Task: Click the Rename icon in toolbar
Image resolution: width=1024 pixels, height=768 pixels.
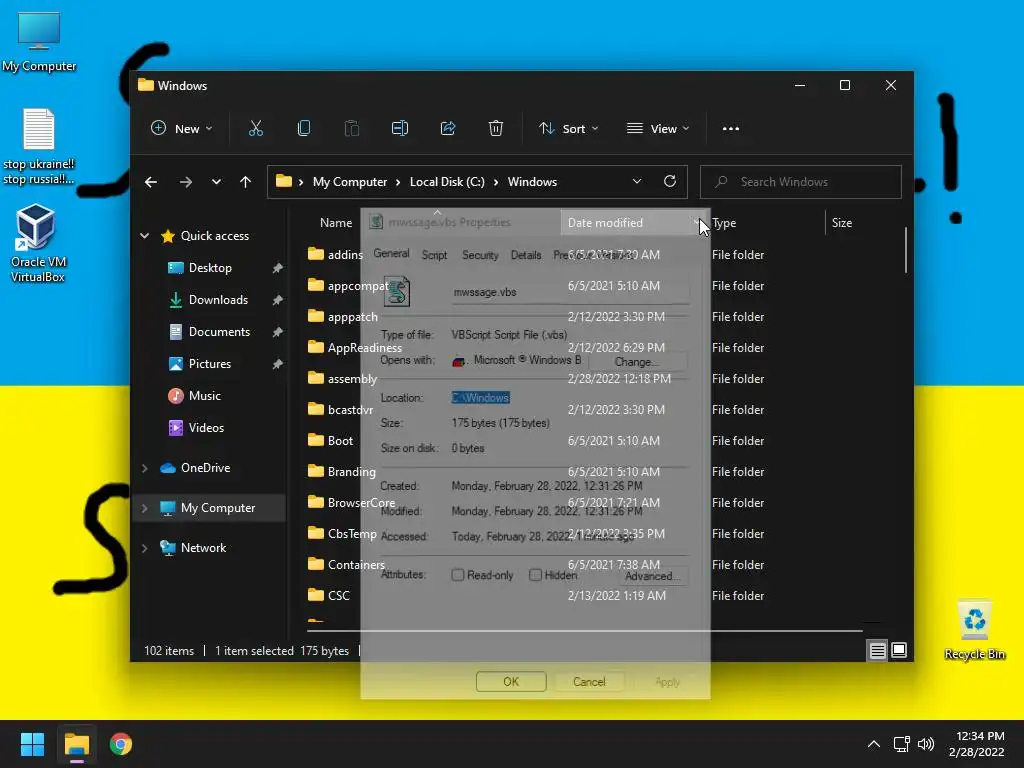Action: (400, 129)
